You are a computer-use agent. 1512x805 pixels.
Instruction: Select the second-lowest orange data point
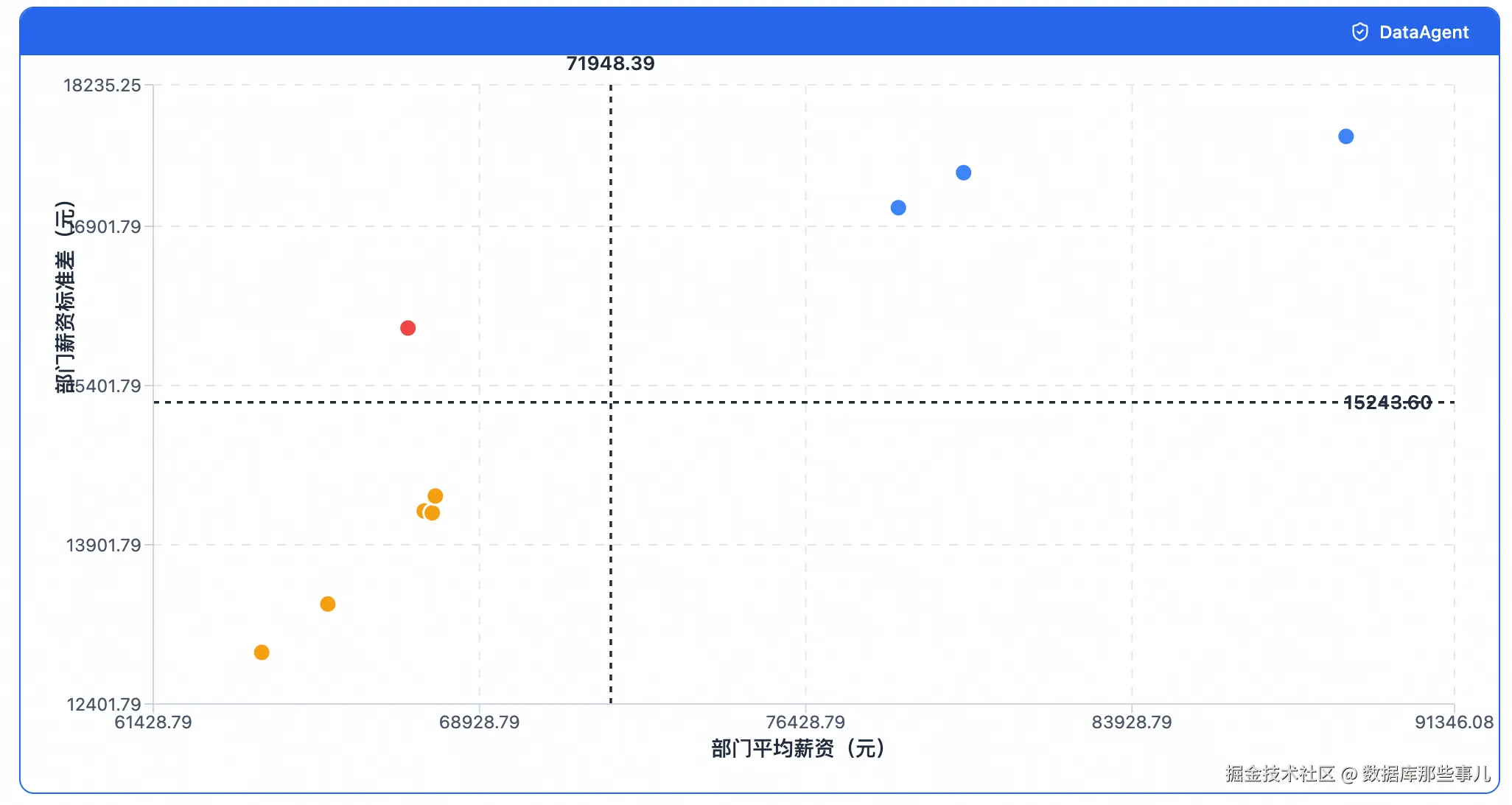[328, 604]
